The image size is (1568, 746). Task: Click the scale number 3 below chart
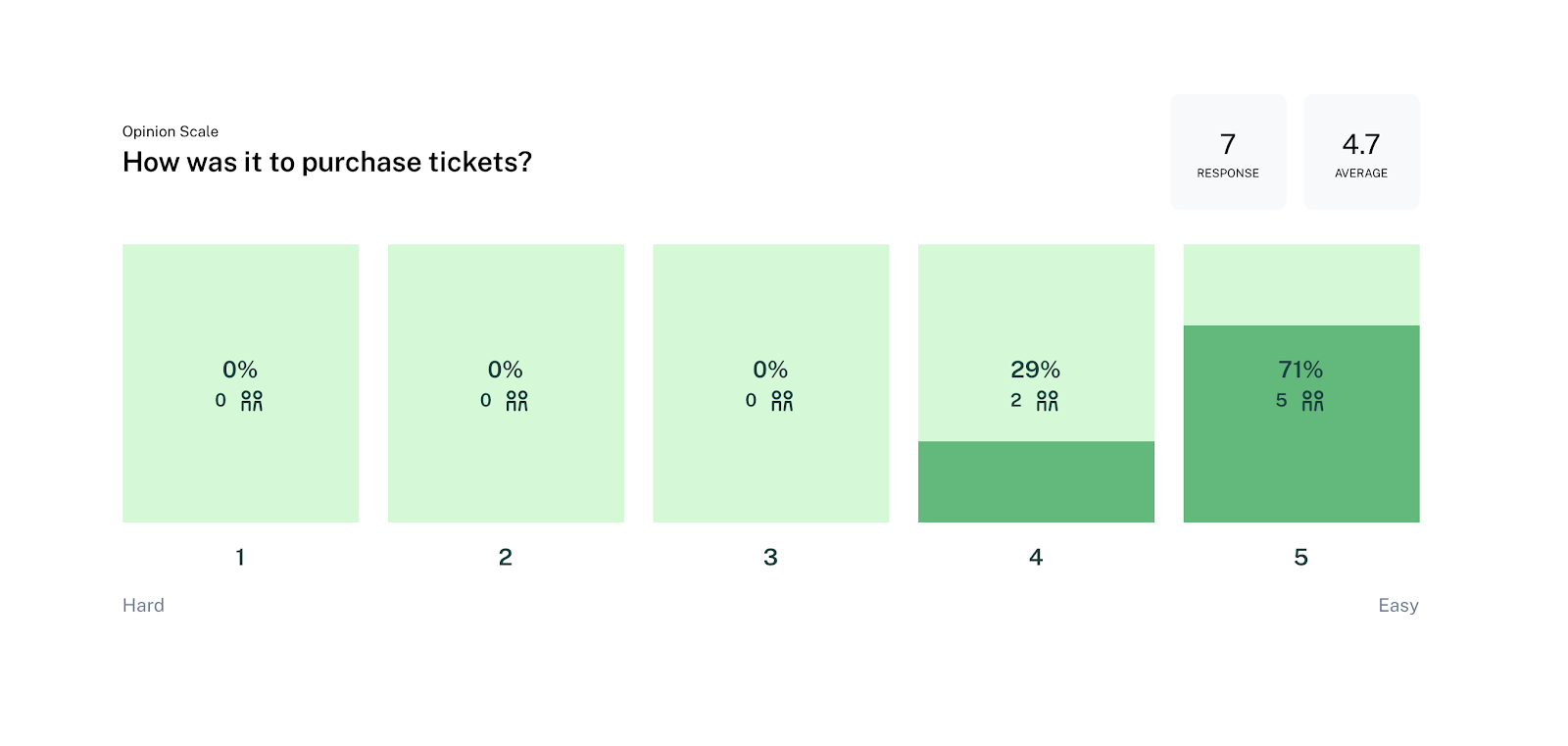point(770,557)
